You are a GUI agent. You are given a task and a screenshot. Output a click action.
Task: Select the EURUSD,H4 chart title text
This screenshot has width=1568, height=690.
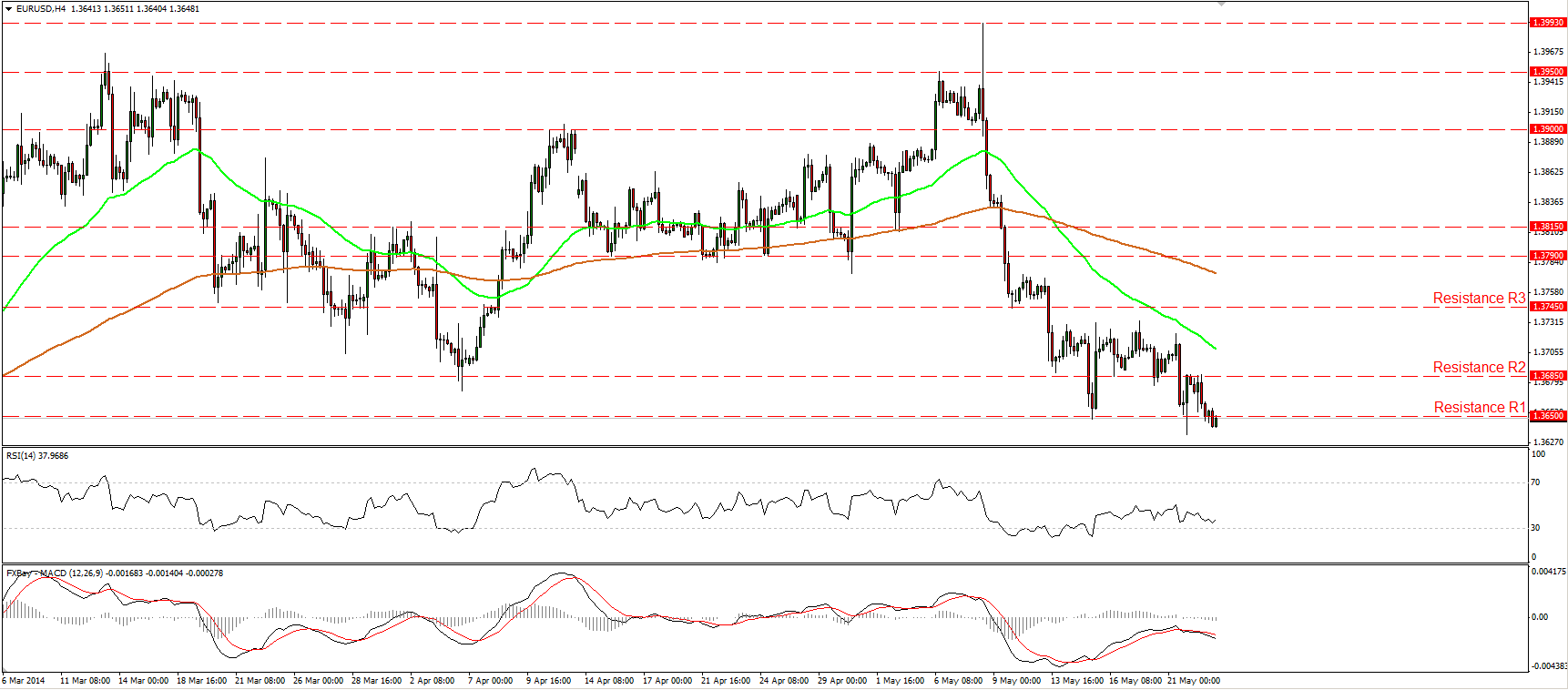click(x=41, y=9)
